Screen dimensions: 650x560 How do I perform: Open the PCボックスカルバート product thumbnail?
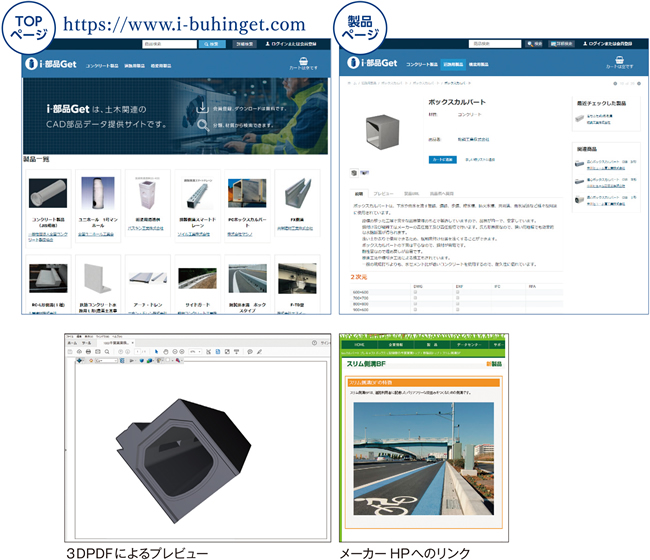click(x=247, y=193)
